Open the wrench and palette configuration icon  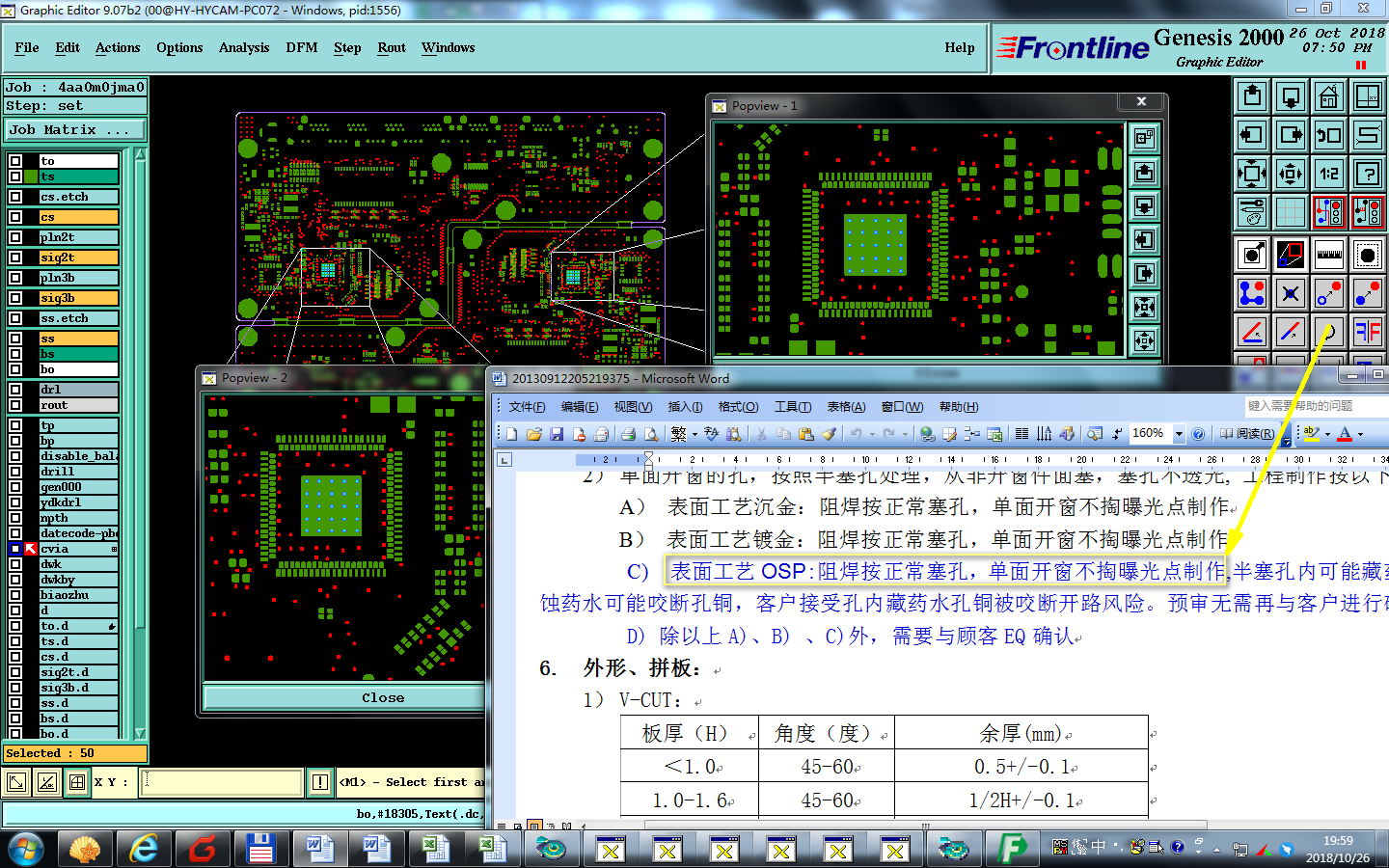coord(1252,212)
